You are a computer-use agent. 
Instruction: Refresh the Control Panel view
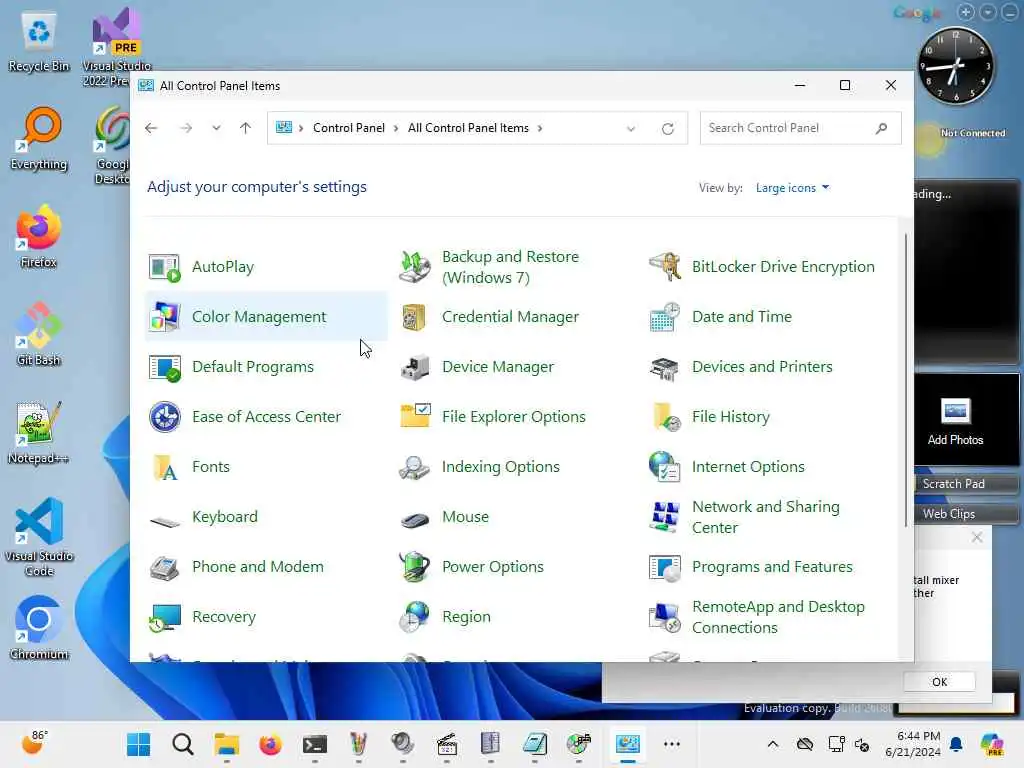(x=667, y=129)
